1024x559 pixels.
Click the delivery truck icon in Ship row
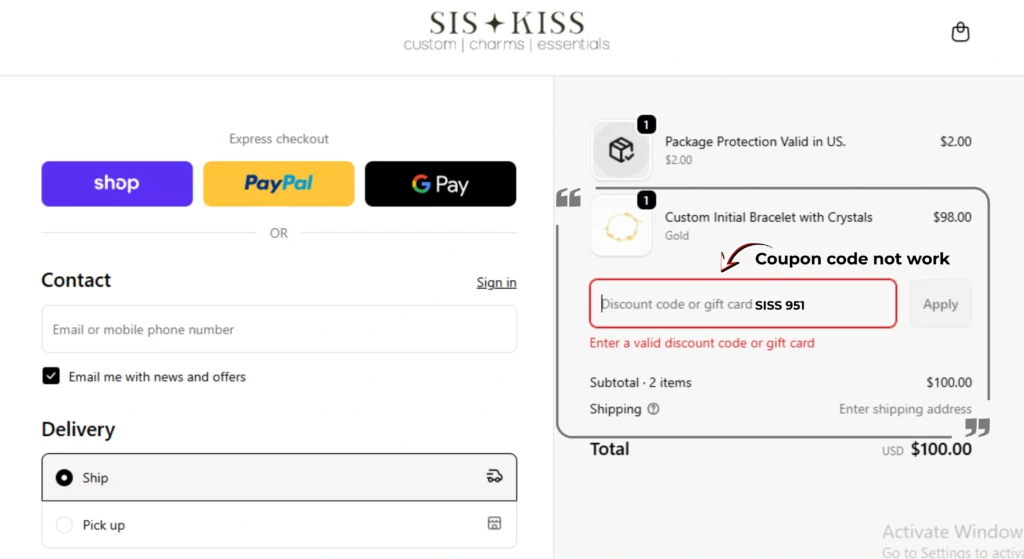tap(494, 477)
